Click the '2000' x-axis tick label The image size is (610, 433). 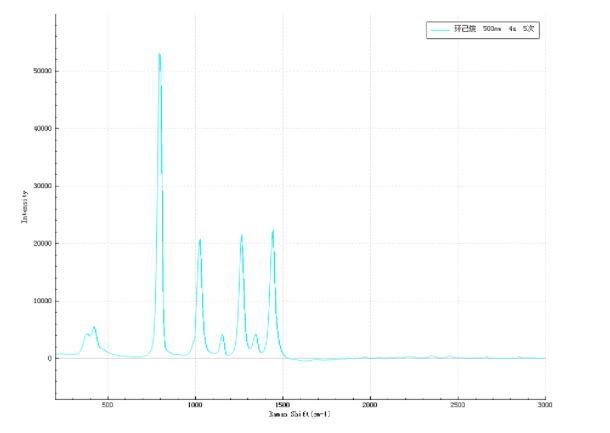tap(370, 405)
